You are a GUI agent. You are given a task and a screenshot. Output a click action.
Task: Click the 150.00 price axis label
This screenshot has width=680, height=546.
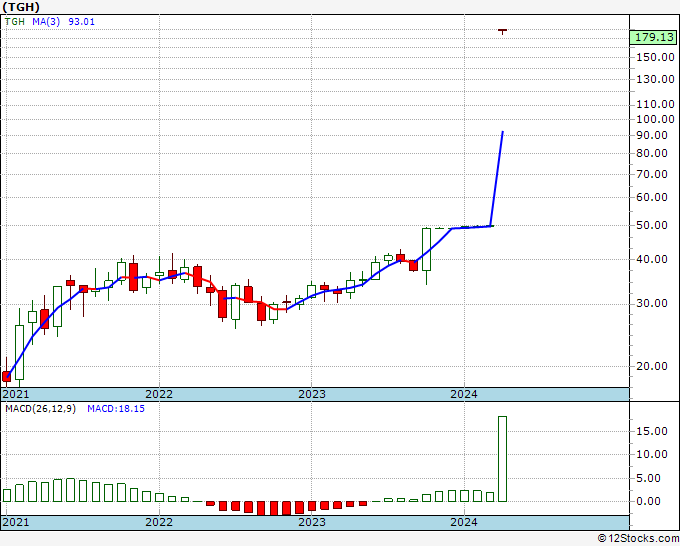click(655, 57)
